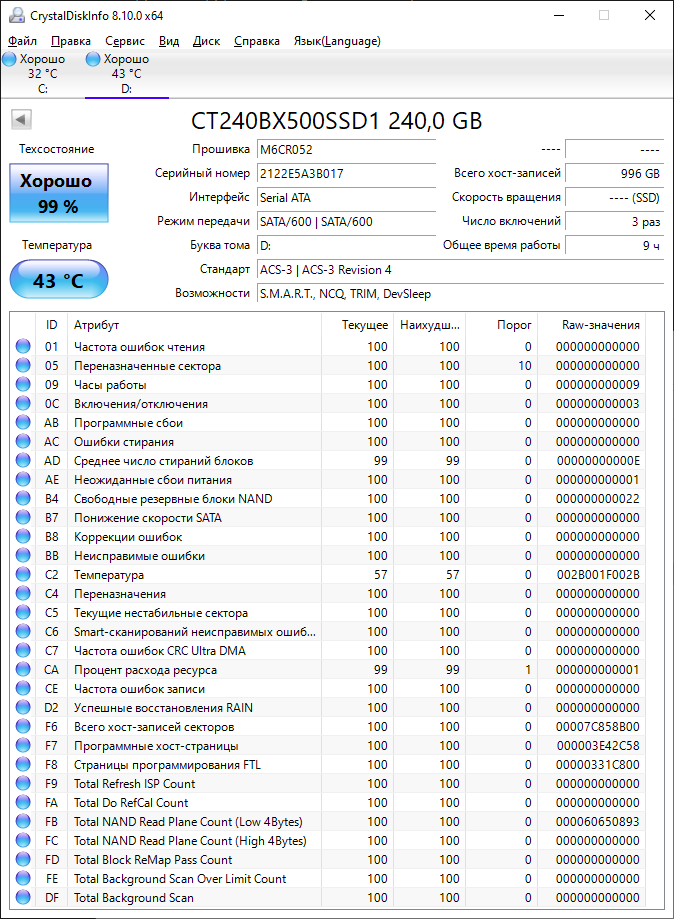Viewport: 674px width, 919px height.
Task: Close the CrystalDiskInfo window
Action: (x=649, y=15)
